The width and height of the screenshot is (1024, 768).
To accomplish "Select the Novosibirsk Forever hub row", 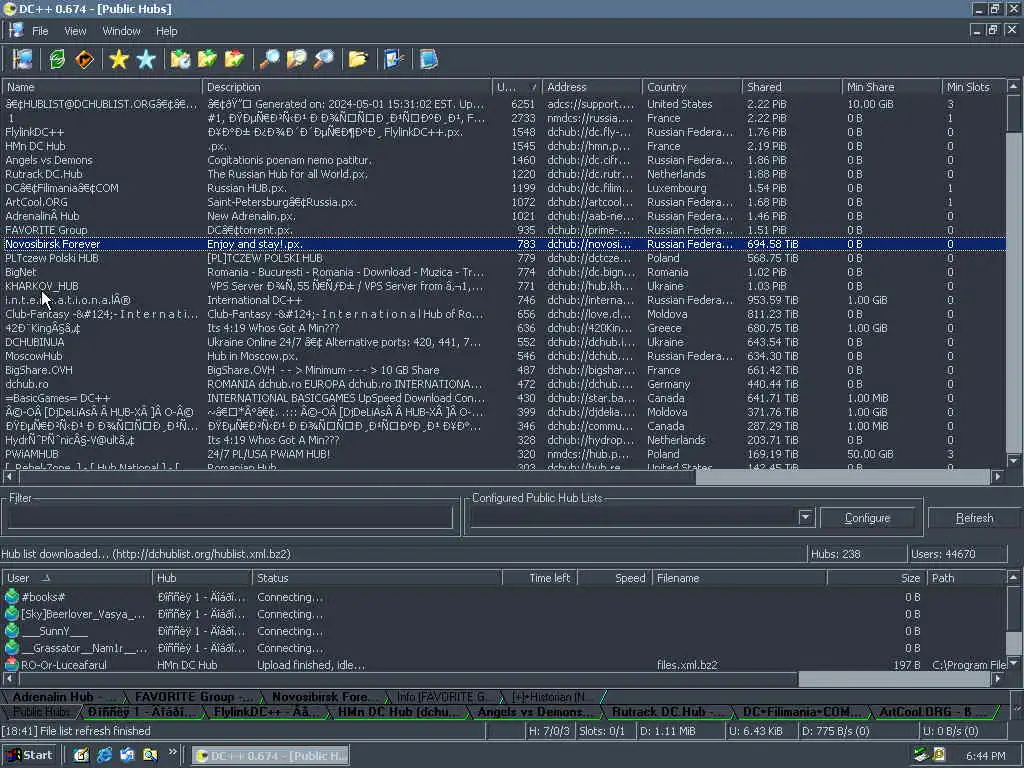I will 504,244.
